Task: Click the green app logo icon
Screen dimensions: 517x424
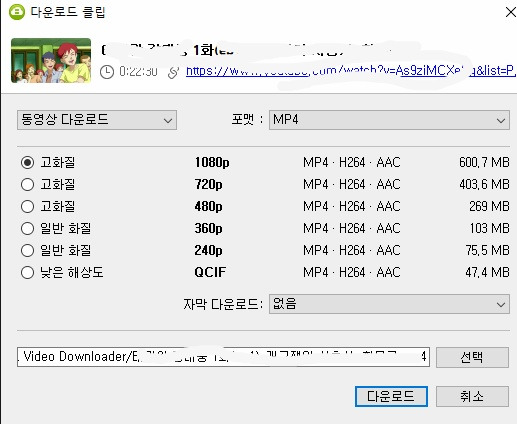Action: coord(17,12)
